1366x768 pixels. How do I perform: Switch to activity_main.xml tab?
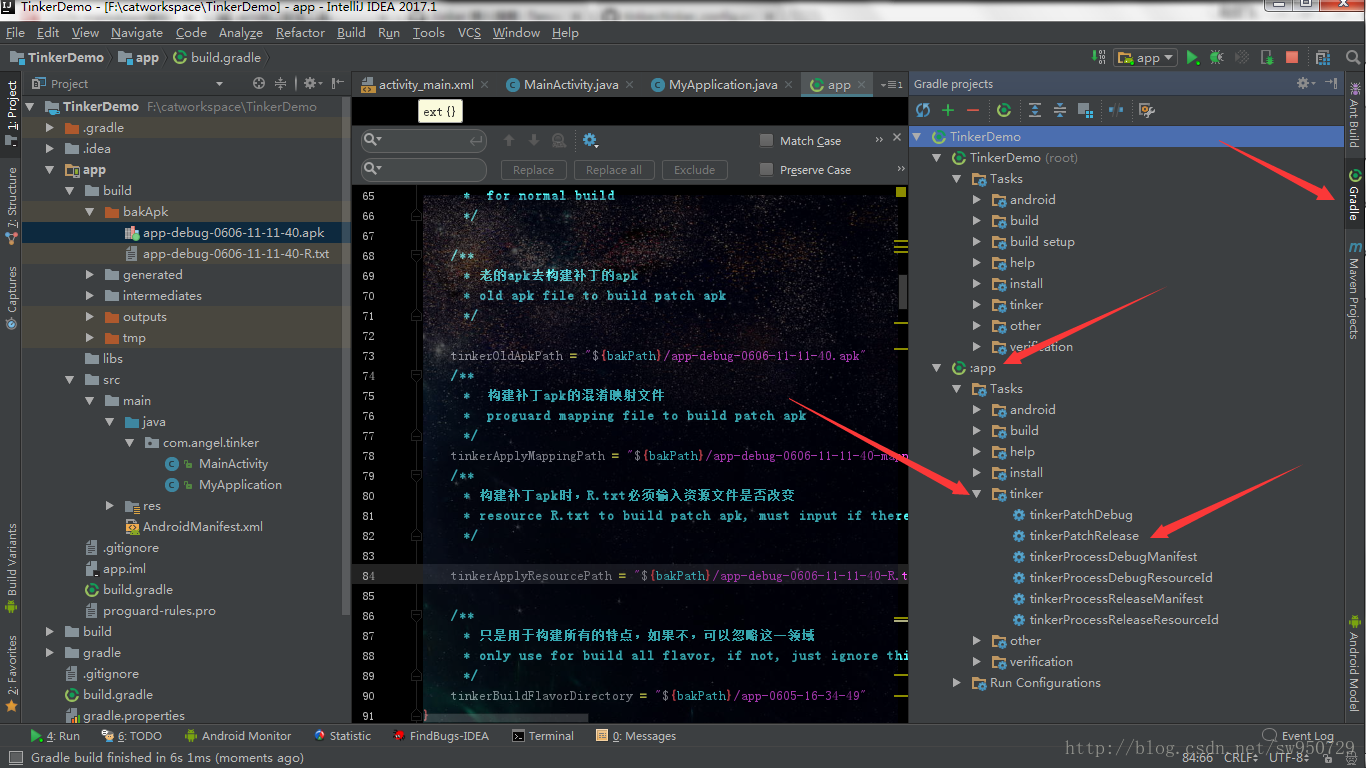click(x=424, y=85)
